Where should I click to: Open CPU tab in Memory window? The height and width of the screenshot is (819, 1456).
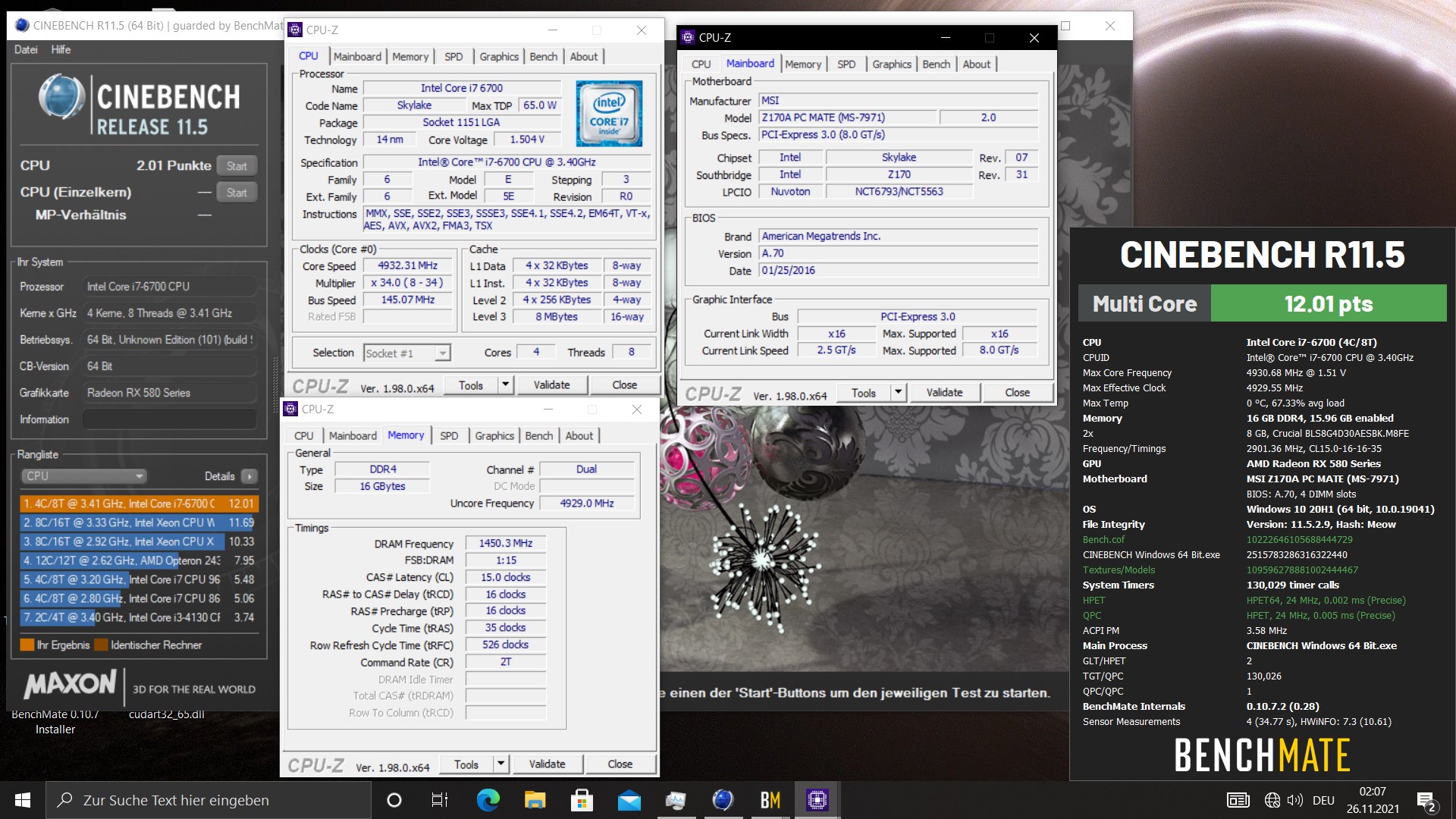tap(303, 436)
